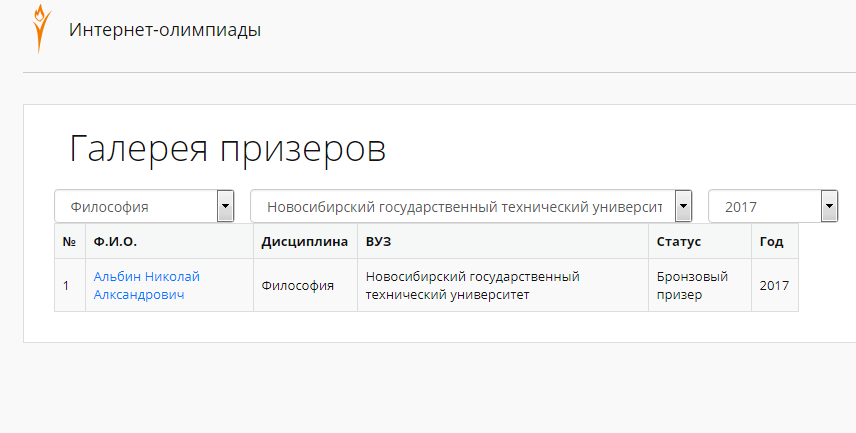Viewport: 856px width, 433px height.
Task: Click the arrow button on the 2017 dropdown
Action: pyautogui.click(x=829, y=206)
